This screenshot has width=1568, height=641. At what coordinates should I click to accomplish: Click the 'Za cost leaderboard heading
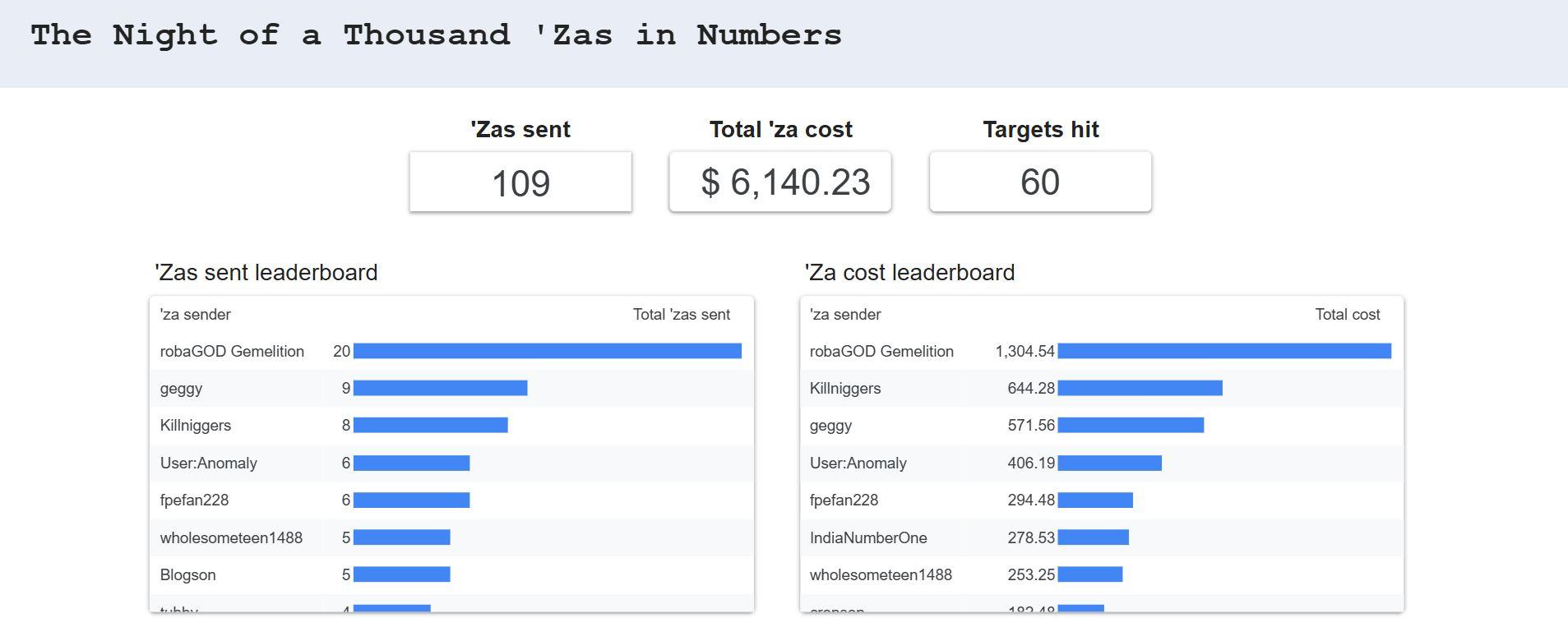[x=909, y=273]
